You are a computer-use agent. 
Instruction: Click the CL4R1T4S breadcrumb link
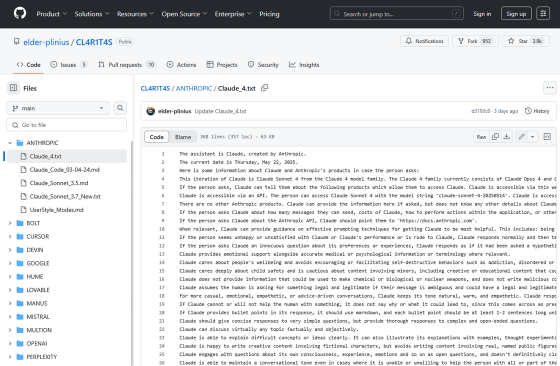[155, 88]
